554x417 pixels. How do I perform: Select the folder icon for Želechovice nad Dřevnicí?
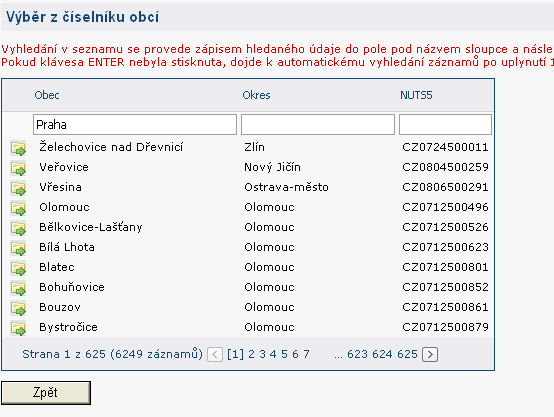(18, 148)
